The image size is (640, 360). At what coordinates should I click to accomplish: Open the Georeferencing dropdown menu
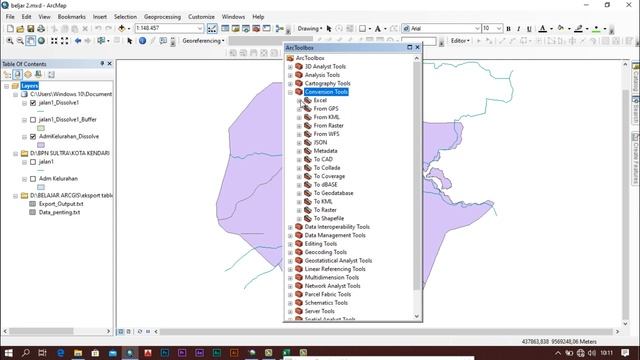click(203, 41)
